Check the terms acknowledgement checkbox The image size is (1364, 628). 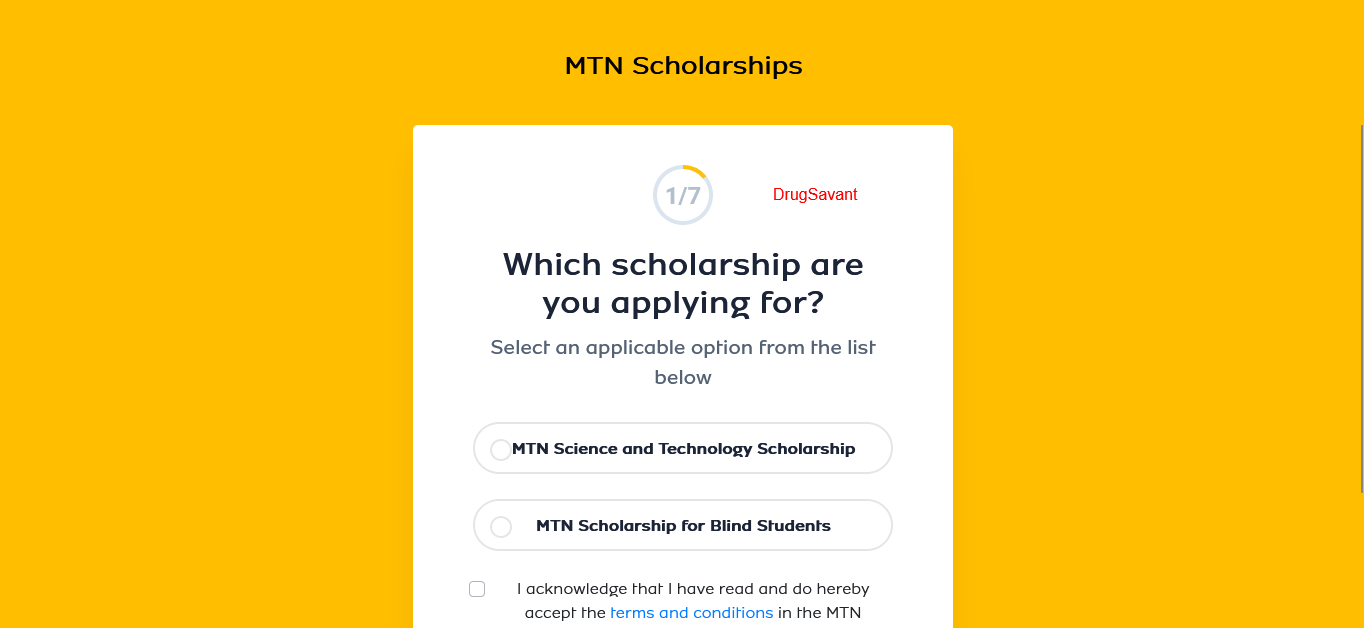[477, 589]
